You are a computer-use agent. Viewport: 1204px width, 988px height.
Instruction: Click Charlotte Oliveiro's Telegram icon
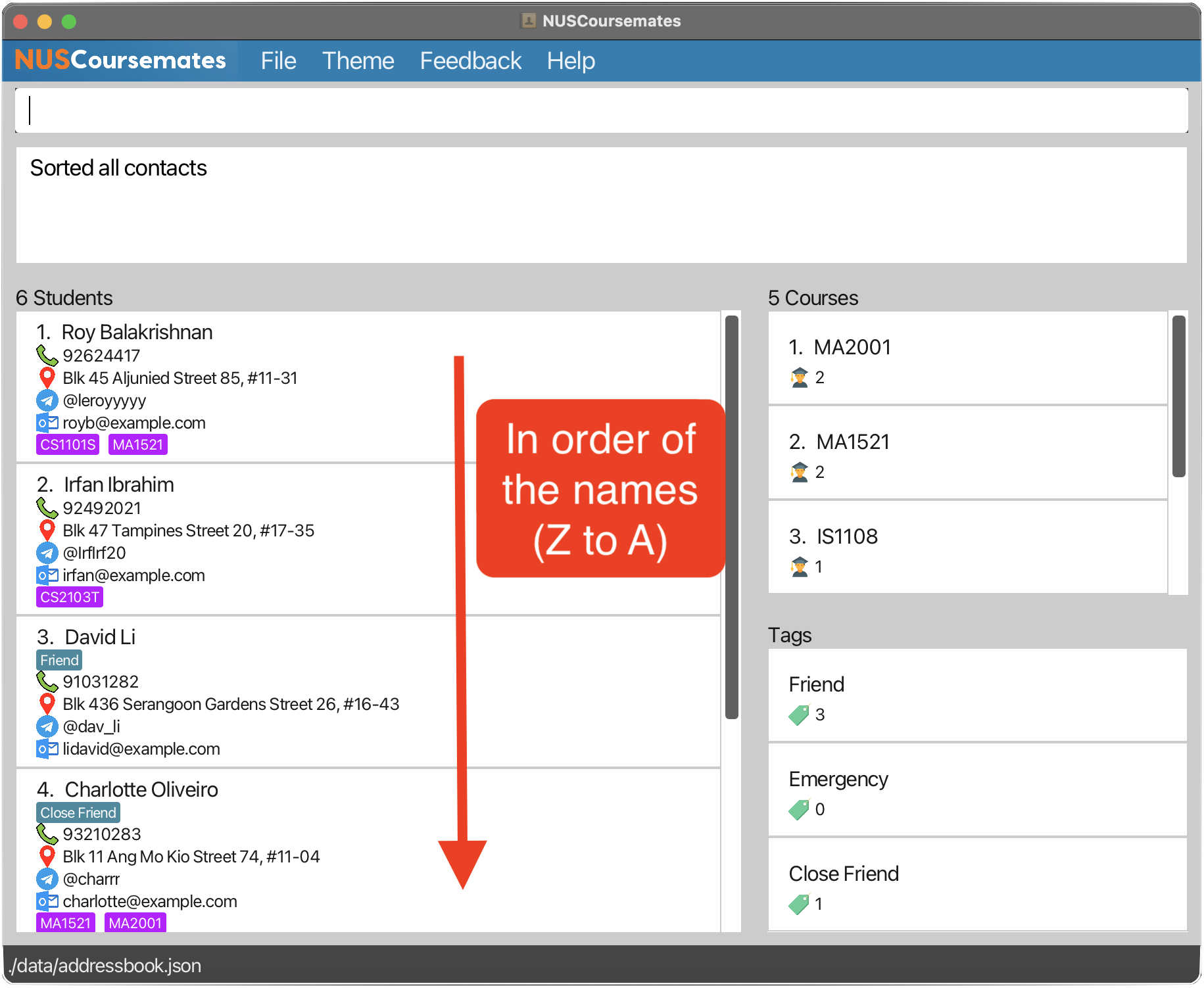pyautogui.click(x=47, y=879)
